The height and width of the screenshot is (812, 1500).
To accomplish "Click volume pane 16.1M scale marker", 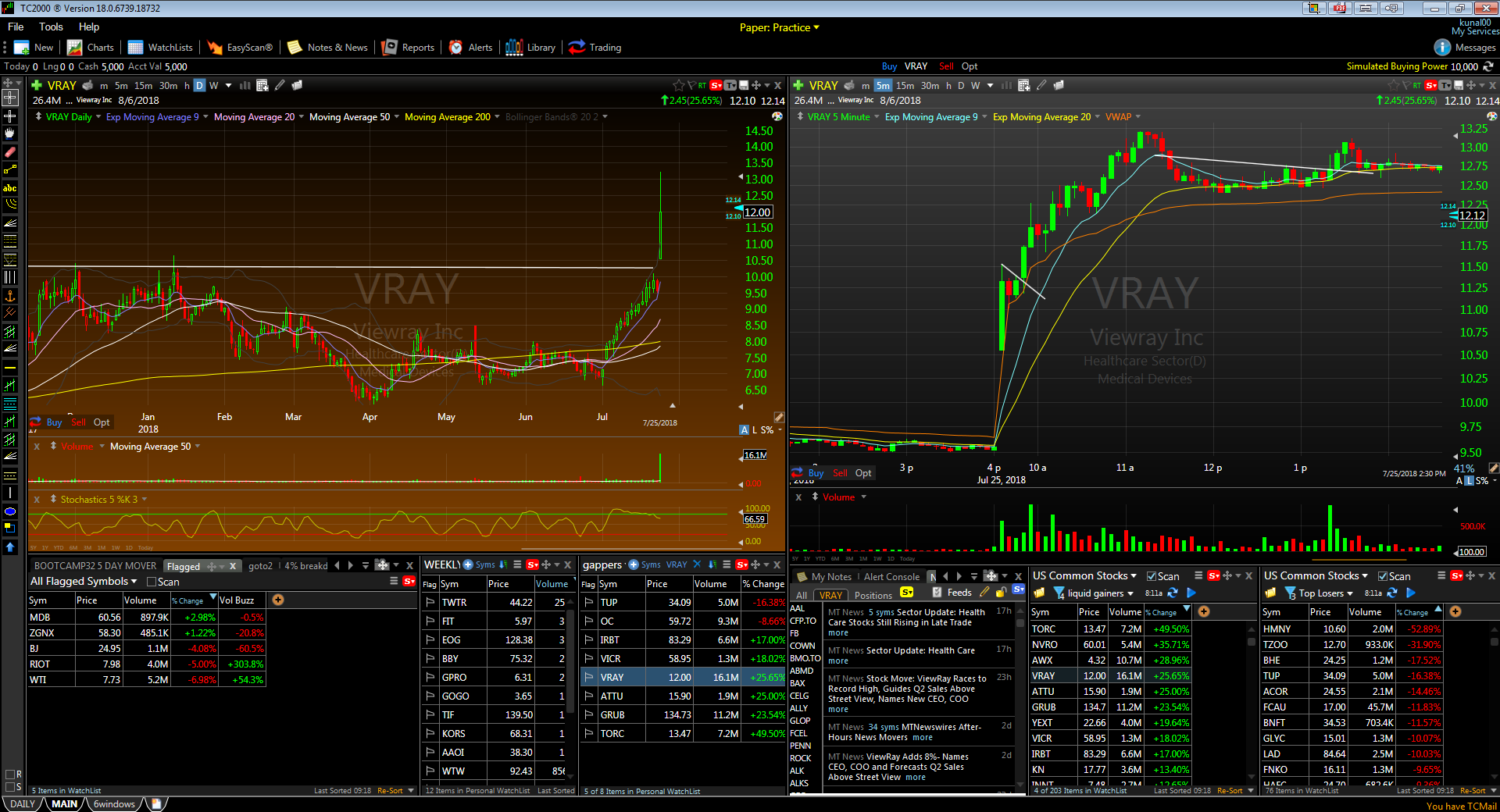I will [x=755, y=455].
